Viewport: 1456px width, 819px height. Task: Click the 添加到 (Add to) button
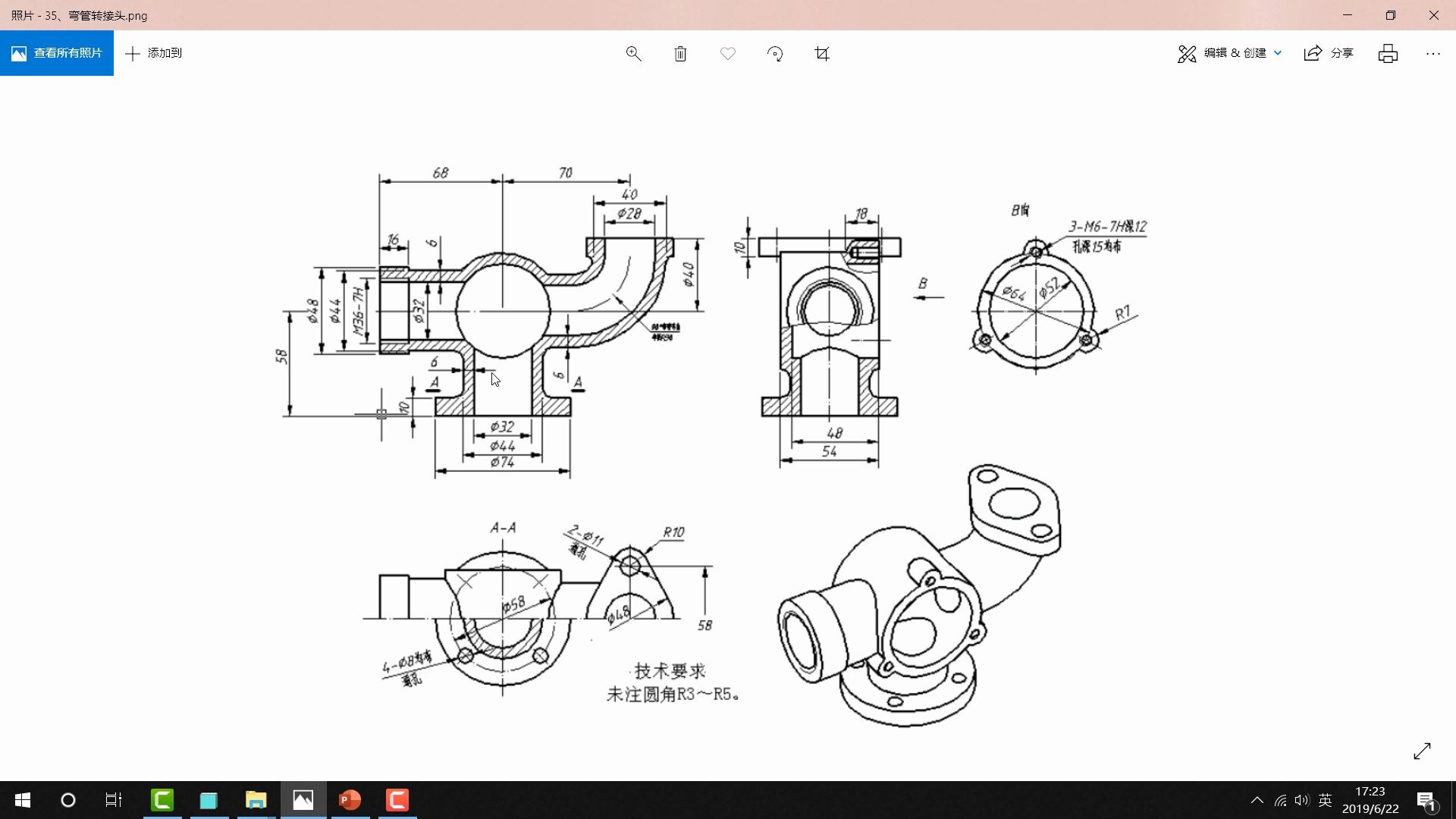(x=154, y=53)
